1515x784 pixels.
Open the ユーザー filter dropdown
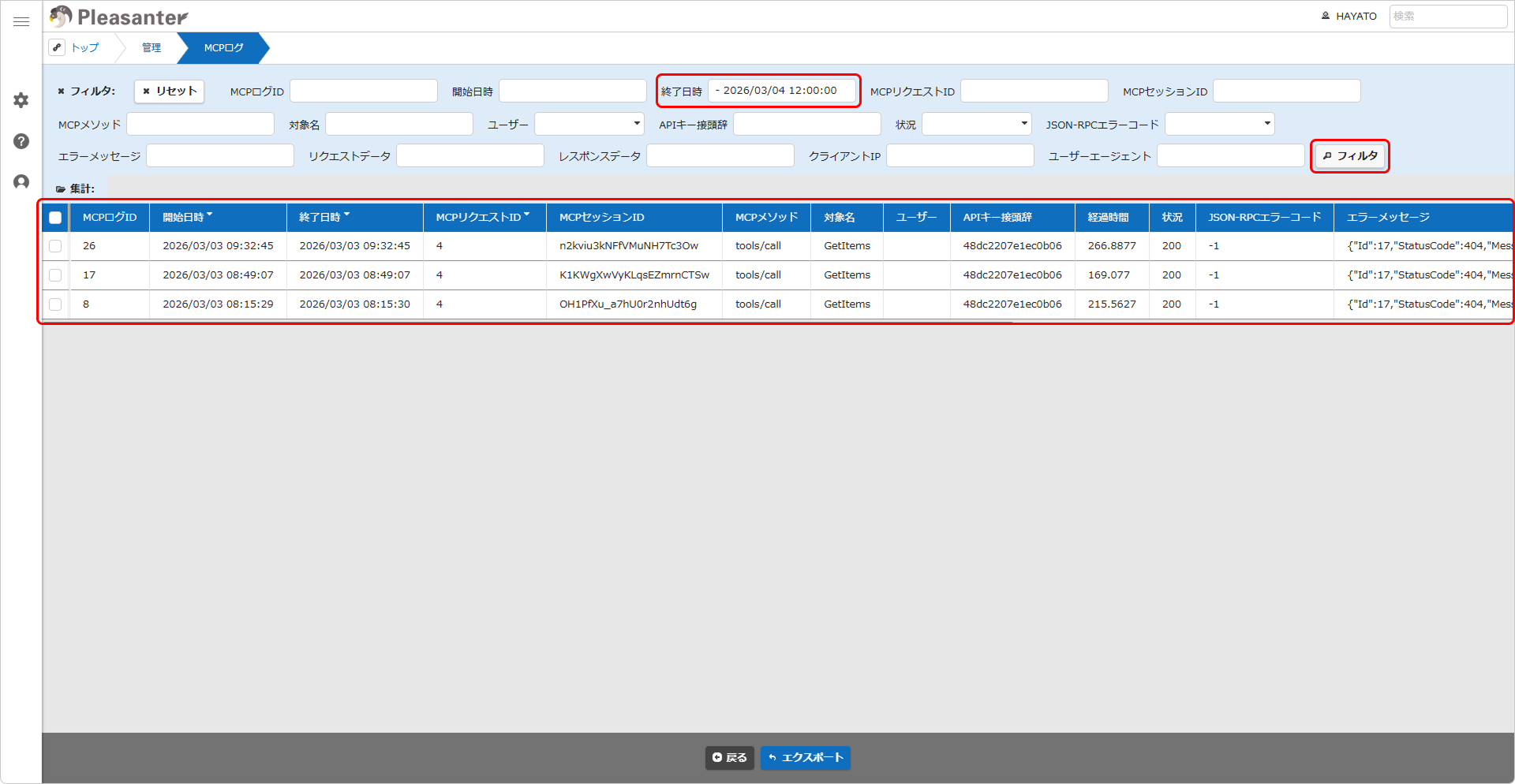589,124
